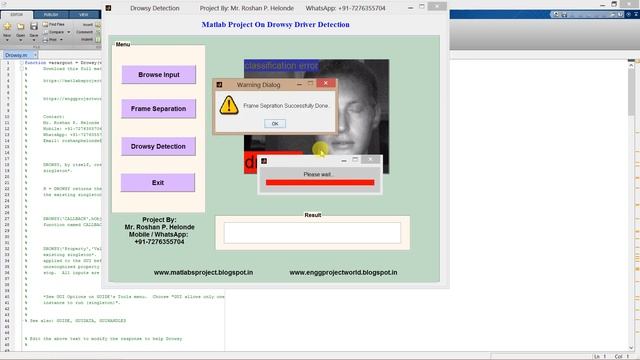Expand the Compare dropdown arrow
Image resolution: width=640 pixels, height=360 pixels.
pyautogui.click(x=69, y=32)
